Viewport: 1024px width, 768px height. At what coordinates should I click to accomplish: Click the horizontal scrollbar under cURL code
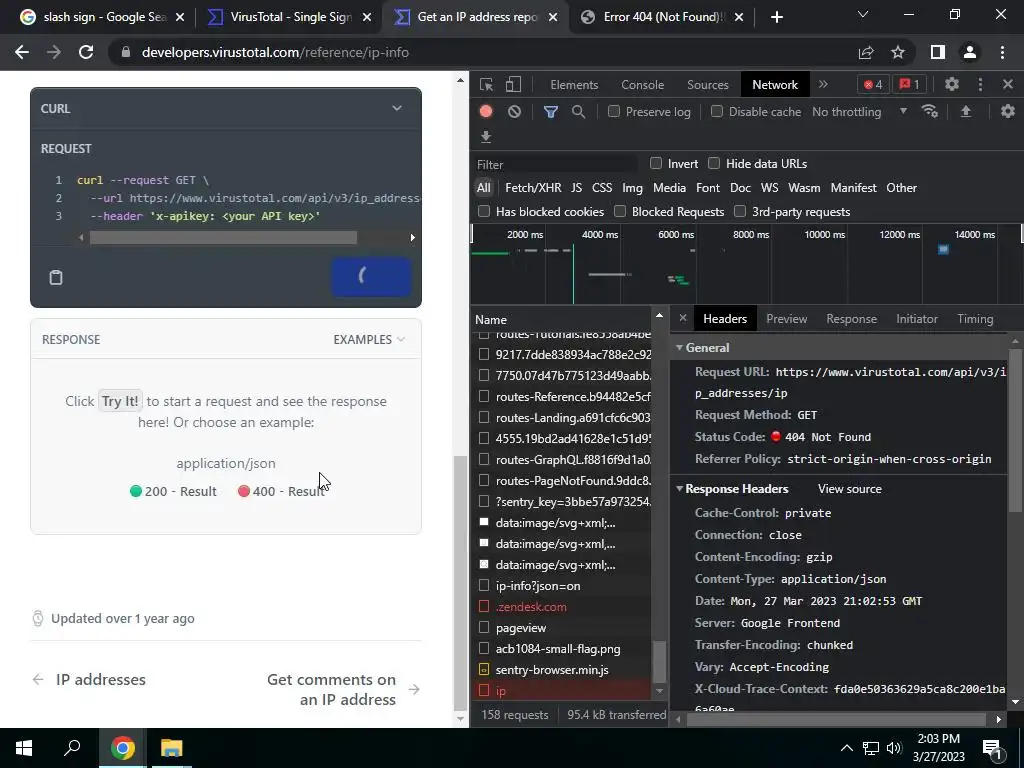coord(223,238)
